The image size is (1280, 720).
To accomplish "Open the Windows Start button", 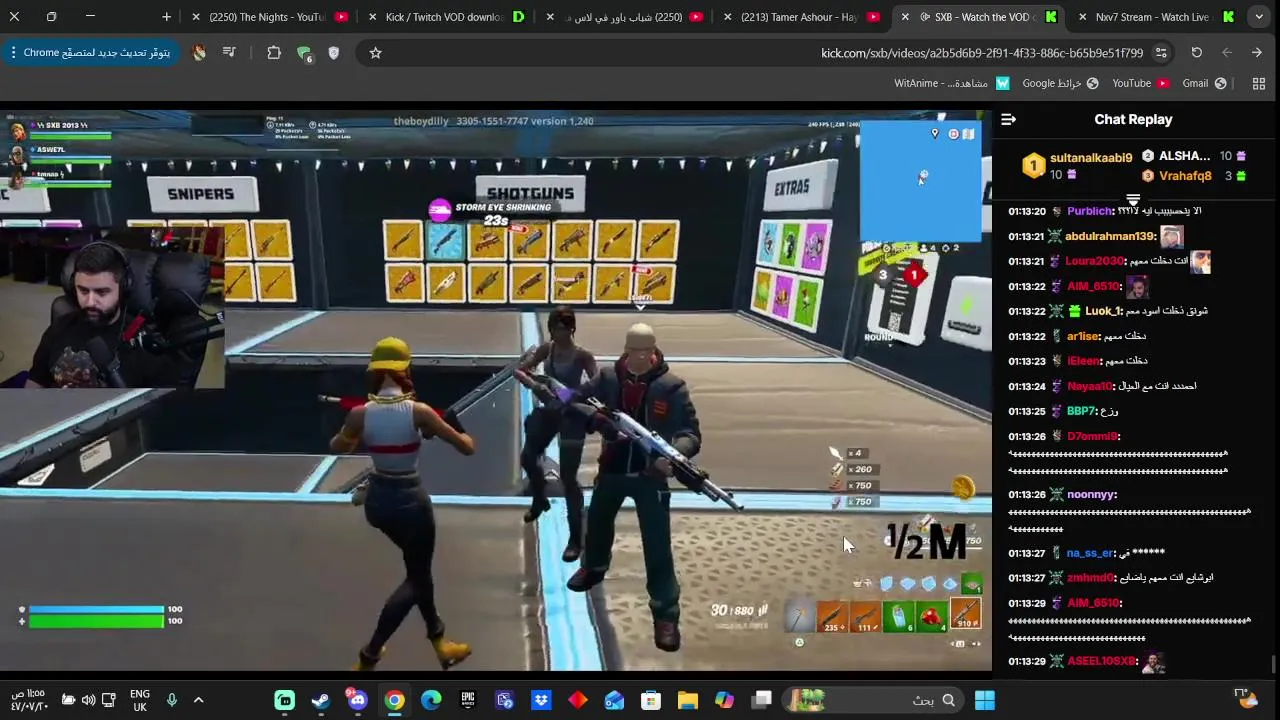I will coord(985,700).
